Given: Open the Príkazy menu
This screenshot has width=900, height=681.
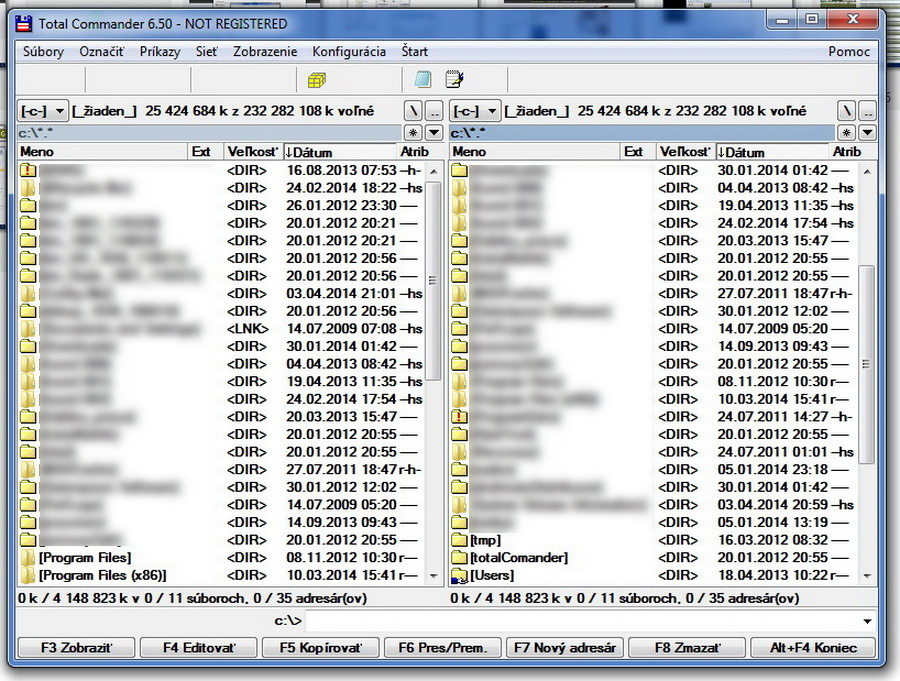Looking at the screenshot, I should click(160, 52).
